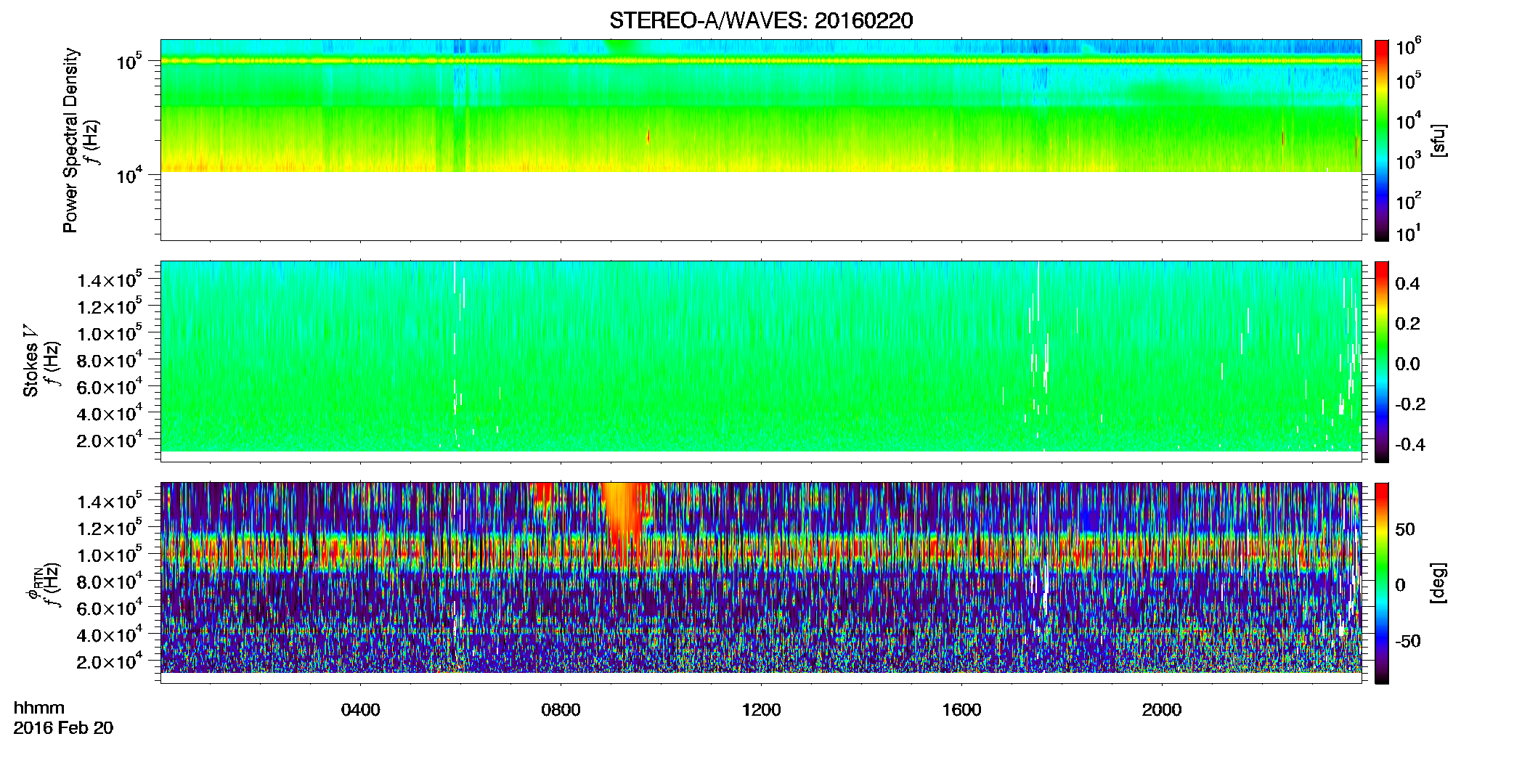Viewport: 1522px width, 784px height.
Task: Click the -50 label on the degree colorbar
Action: 1408,642
